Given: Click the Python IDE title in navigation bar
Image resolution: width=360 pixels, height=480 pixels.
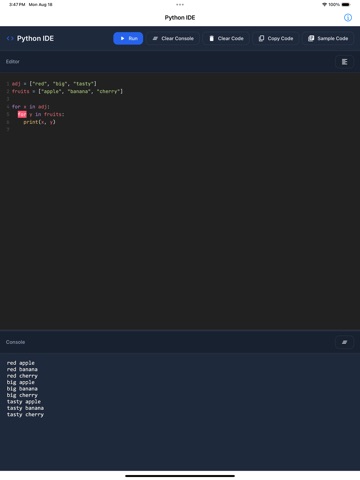Looking at the screenshot, I should point(180,18).
